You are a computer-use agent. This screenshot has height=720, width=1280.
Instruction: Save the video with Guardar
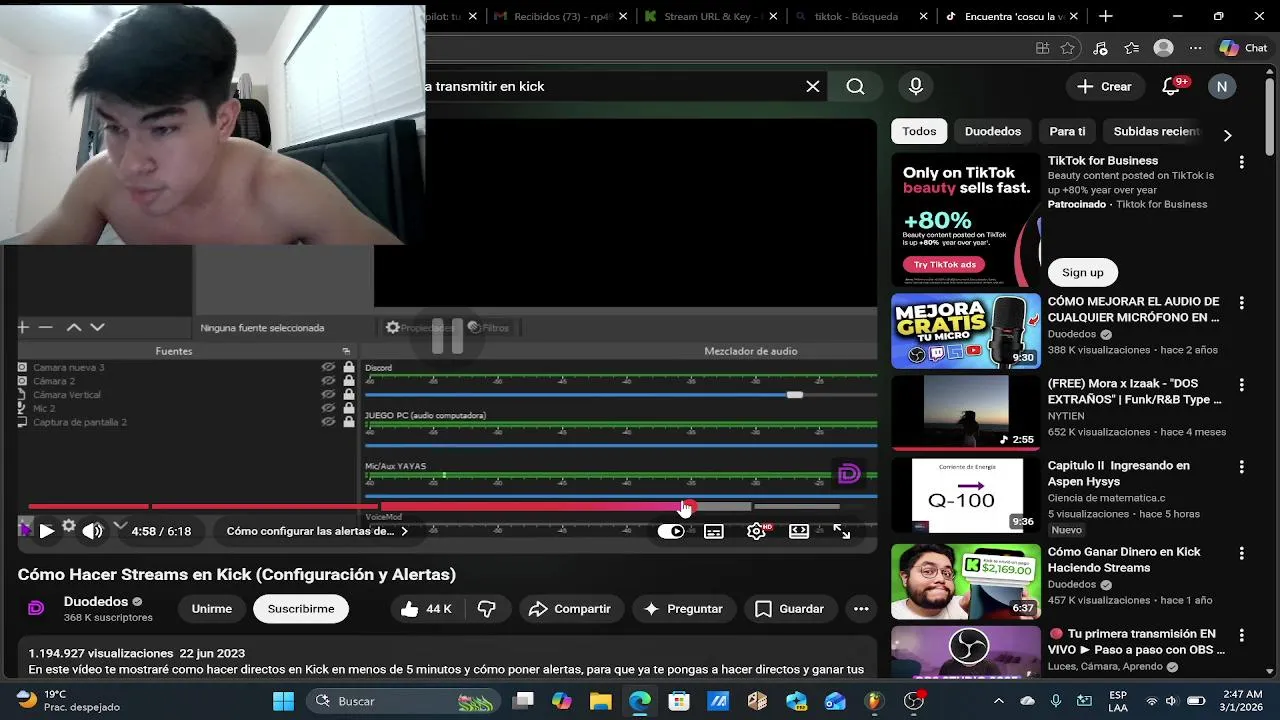pos(789,608)
